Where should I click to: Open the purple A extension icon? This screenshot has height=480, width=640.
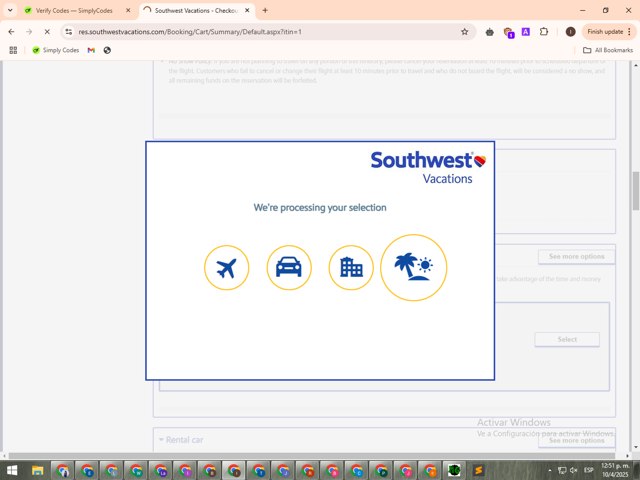click(526, 31)
